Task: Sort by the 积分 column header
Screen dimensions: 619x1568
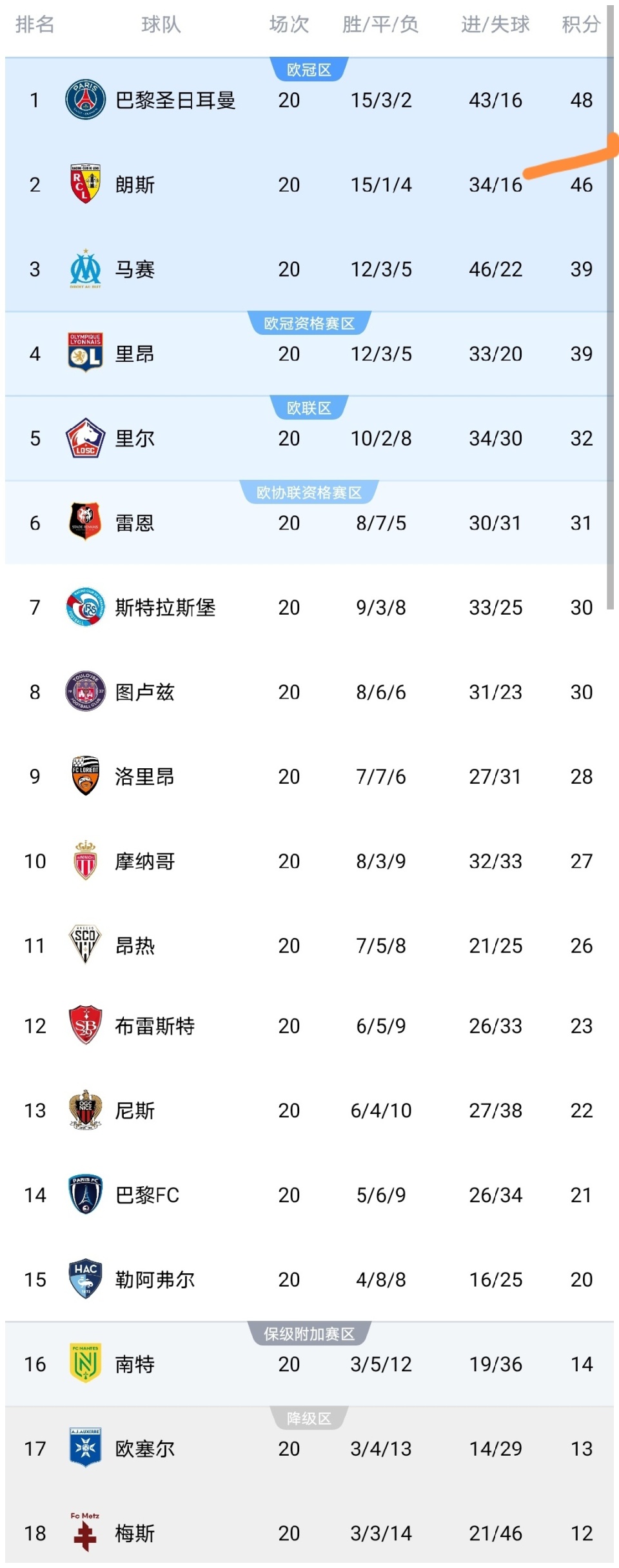Action: [581, 25]
